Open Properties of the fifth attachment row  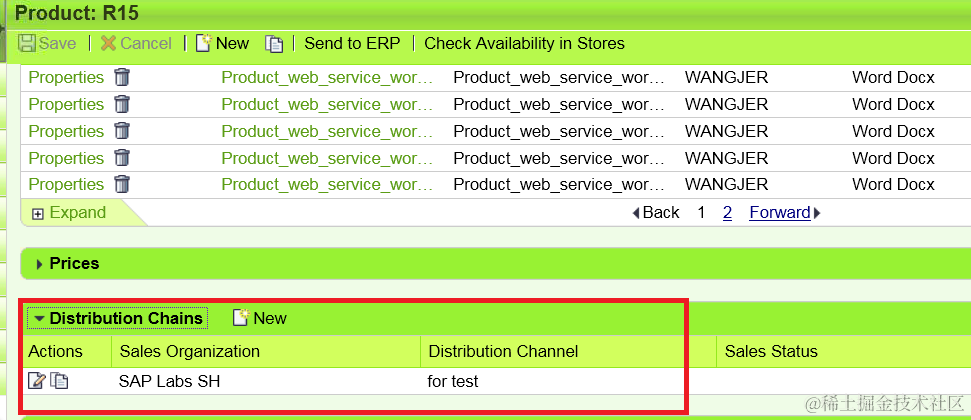66,184
